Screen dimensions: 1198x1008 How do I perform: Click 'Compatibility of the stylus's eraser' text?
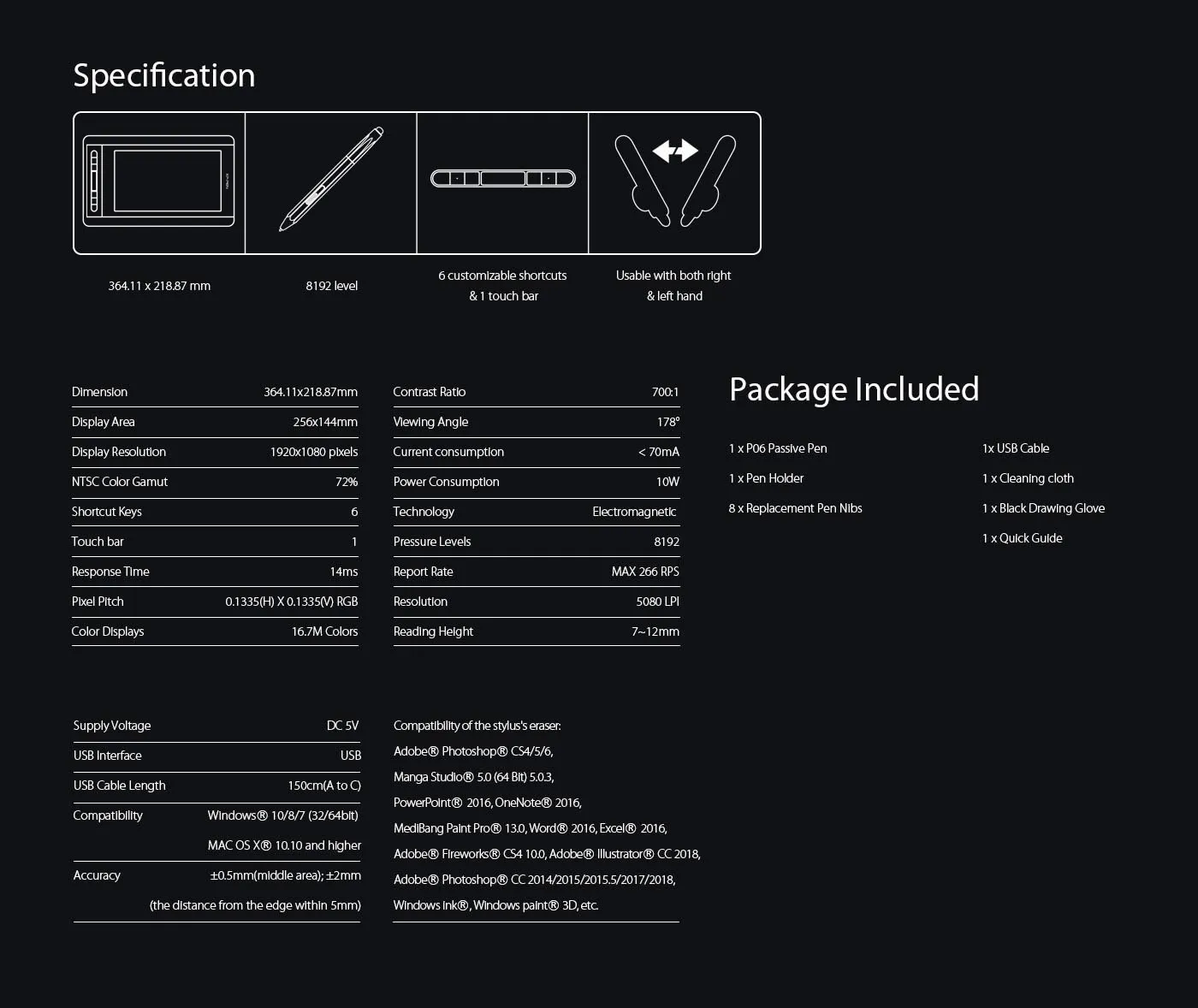(477, 726)
